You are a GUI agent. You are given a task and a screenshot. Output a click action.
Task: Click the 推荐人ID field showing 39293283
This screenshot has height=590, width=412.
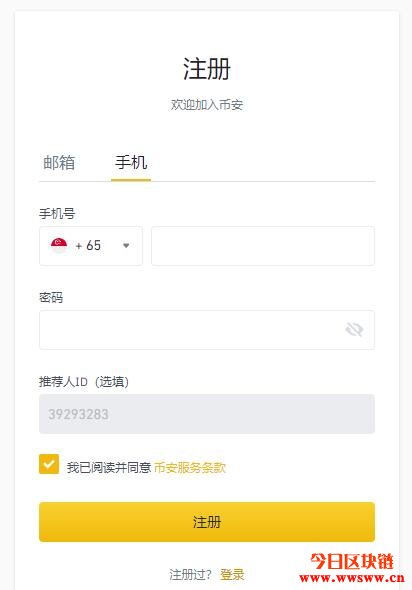coord(207,414)
